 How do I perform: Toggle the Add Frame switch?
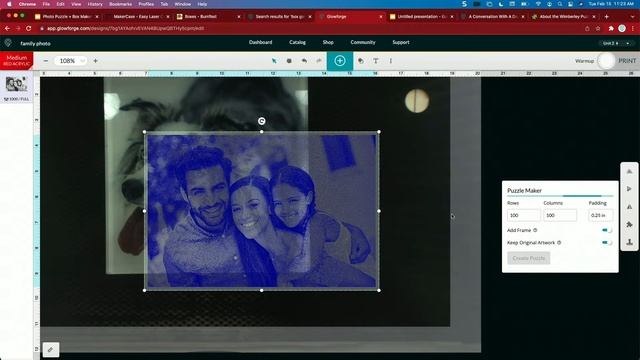click(x=607, y=230)
